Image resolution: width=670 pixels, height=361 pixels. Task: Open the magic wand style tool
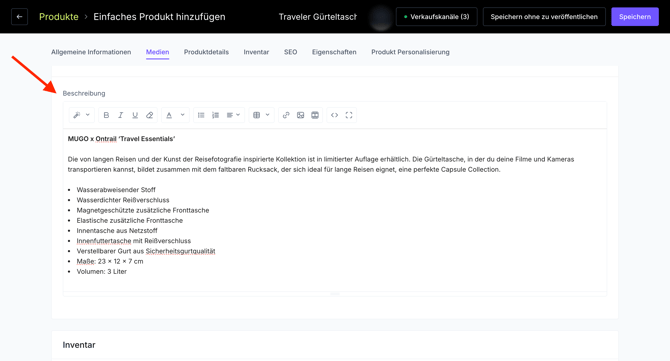click(x=77, y=115)
